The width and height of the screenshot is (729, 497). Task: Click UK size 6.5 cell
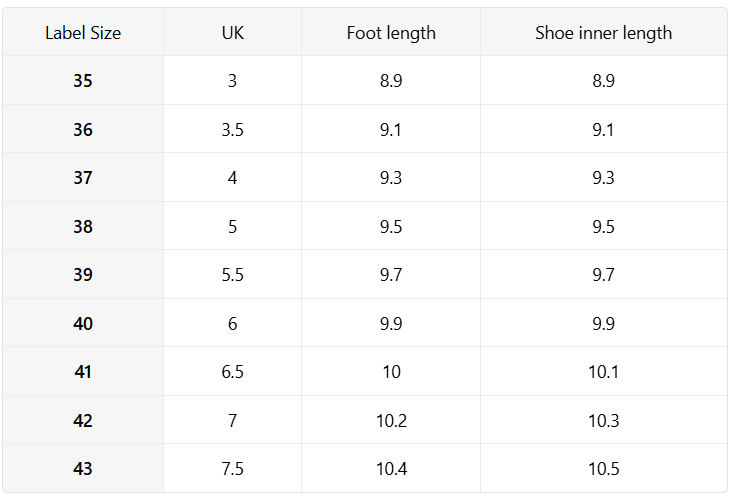tap(232, 371)
